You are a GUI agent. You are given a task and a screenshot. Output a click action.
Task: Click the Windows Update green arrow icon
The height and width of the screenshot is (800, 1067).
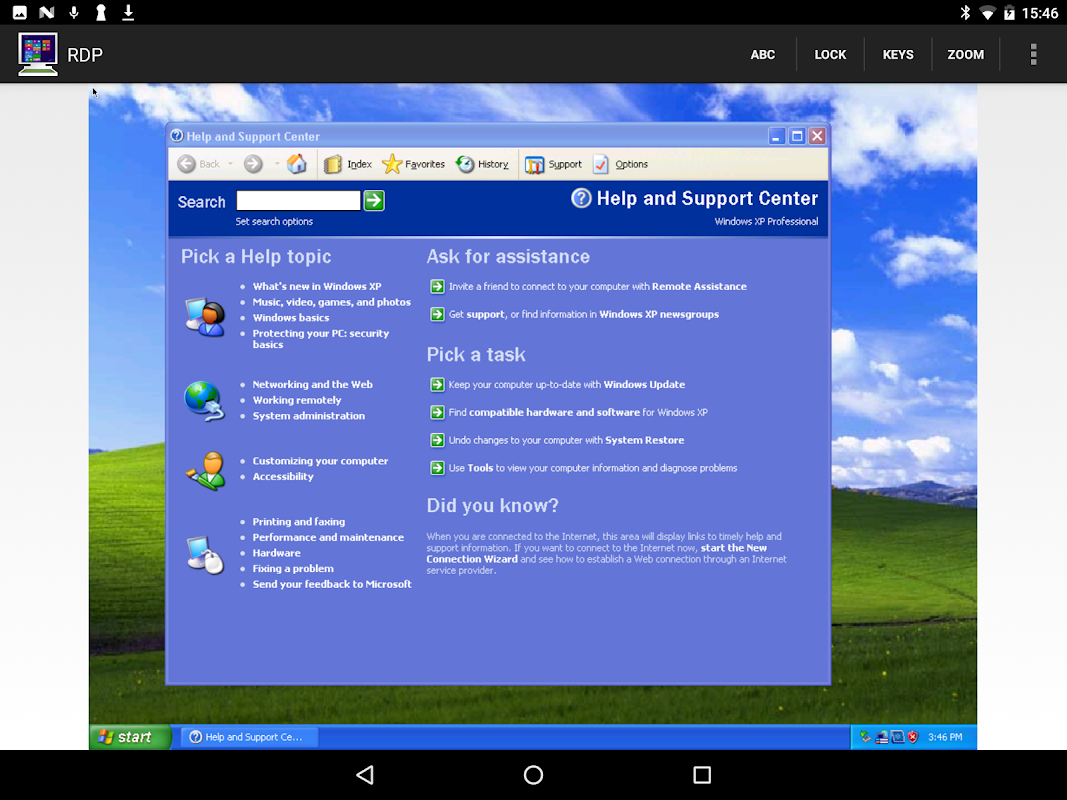(x=437, y=384)
